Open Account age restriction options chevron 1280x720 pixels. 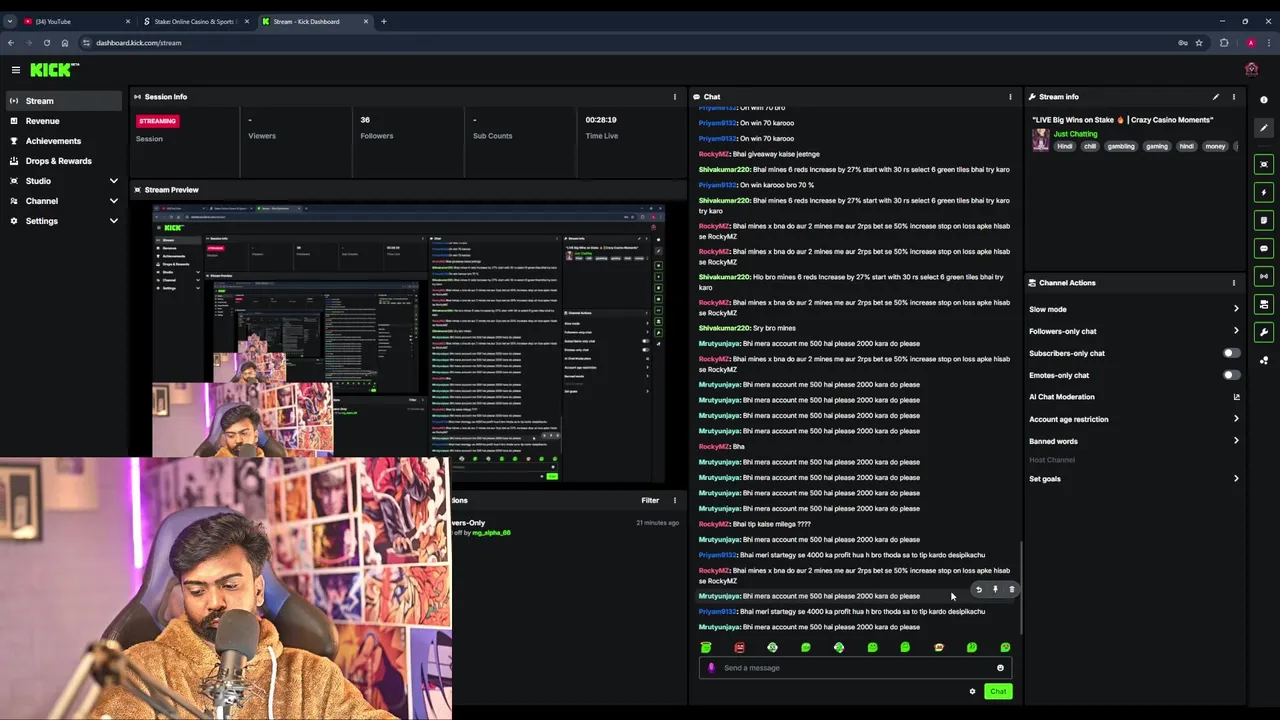1236,419
